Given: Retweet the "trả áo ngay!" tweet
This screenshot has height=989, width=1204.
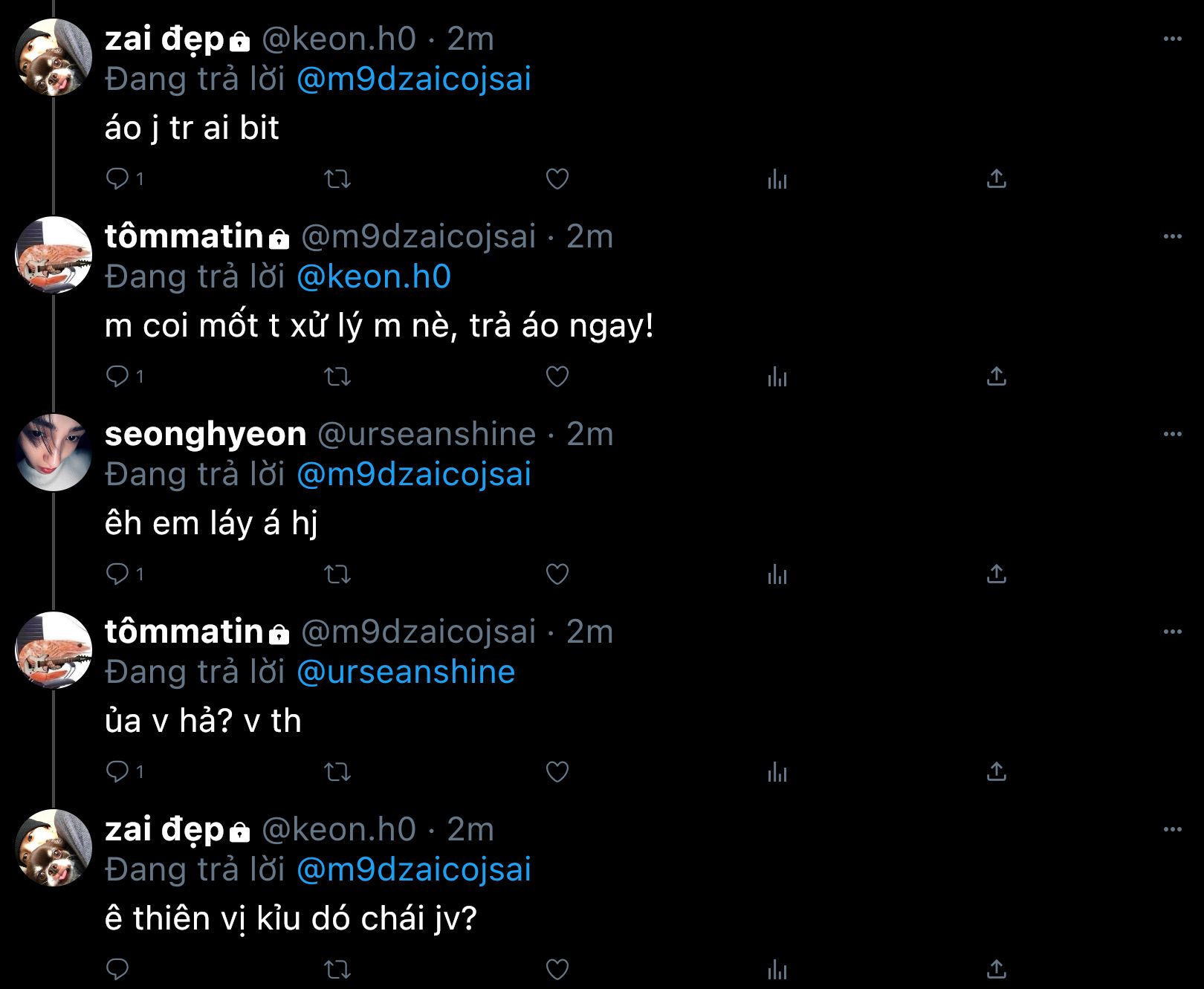Looking at the screenshot, I should [x=338, y=377].
